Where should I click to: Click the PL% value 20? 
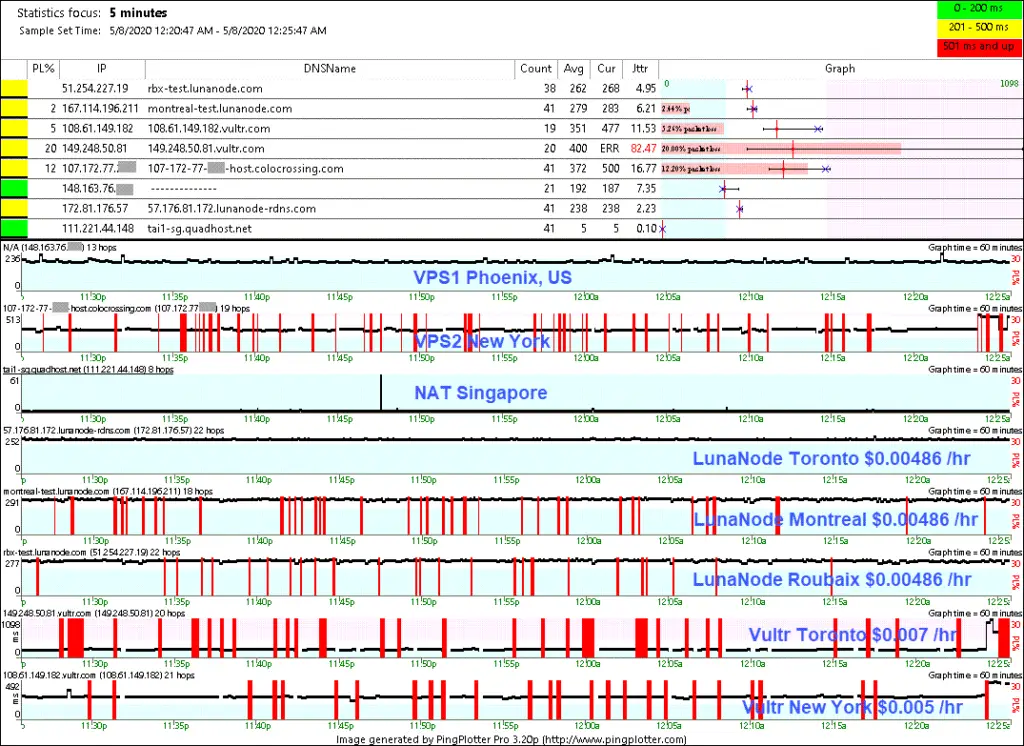pos(51,149)
